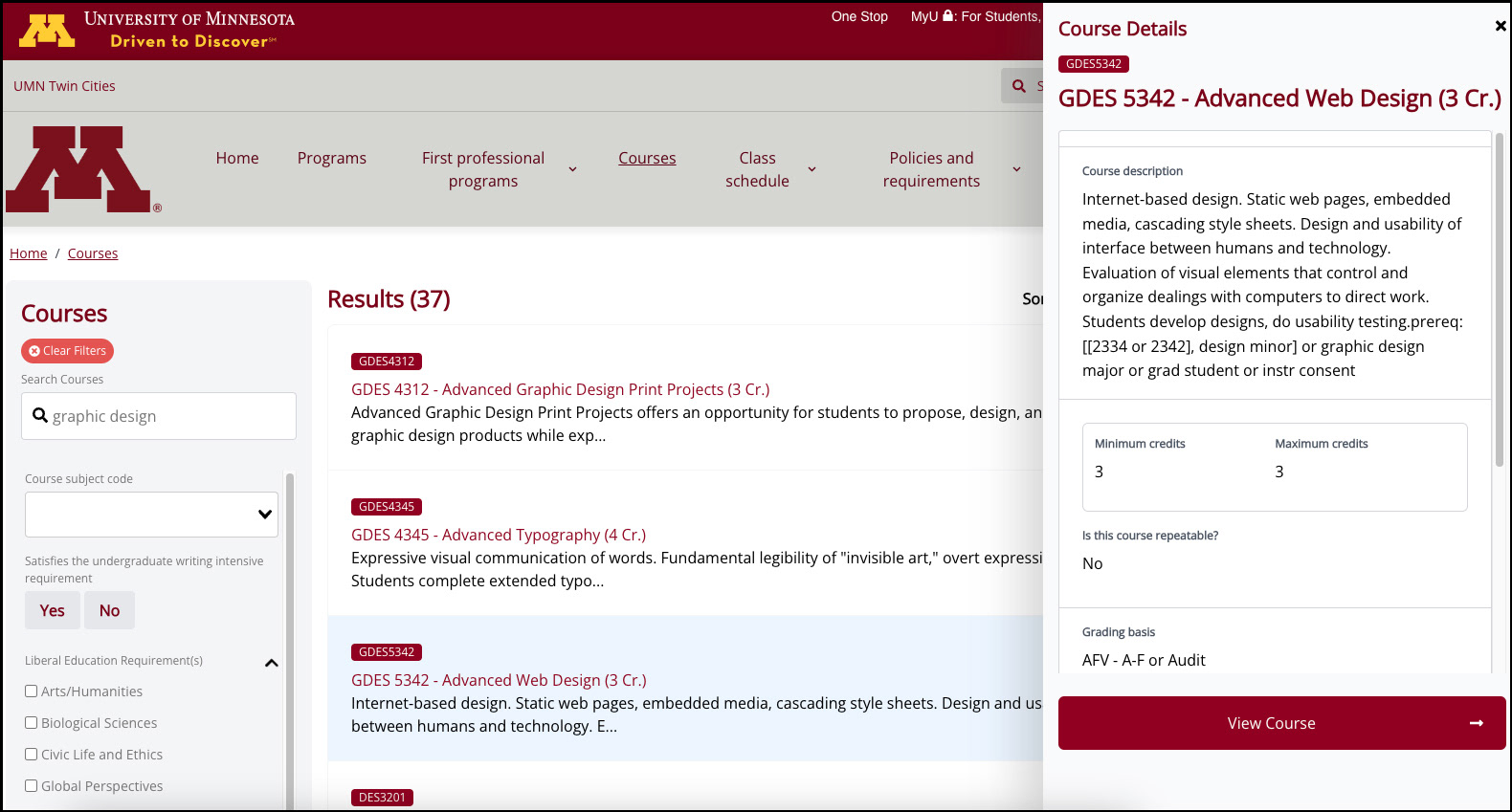Check the Global Perspectives checkbox
The height and width of the screenshot is (812, 1512).
[32, 785]
